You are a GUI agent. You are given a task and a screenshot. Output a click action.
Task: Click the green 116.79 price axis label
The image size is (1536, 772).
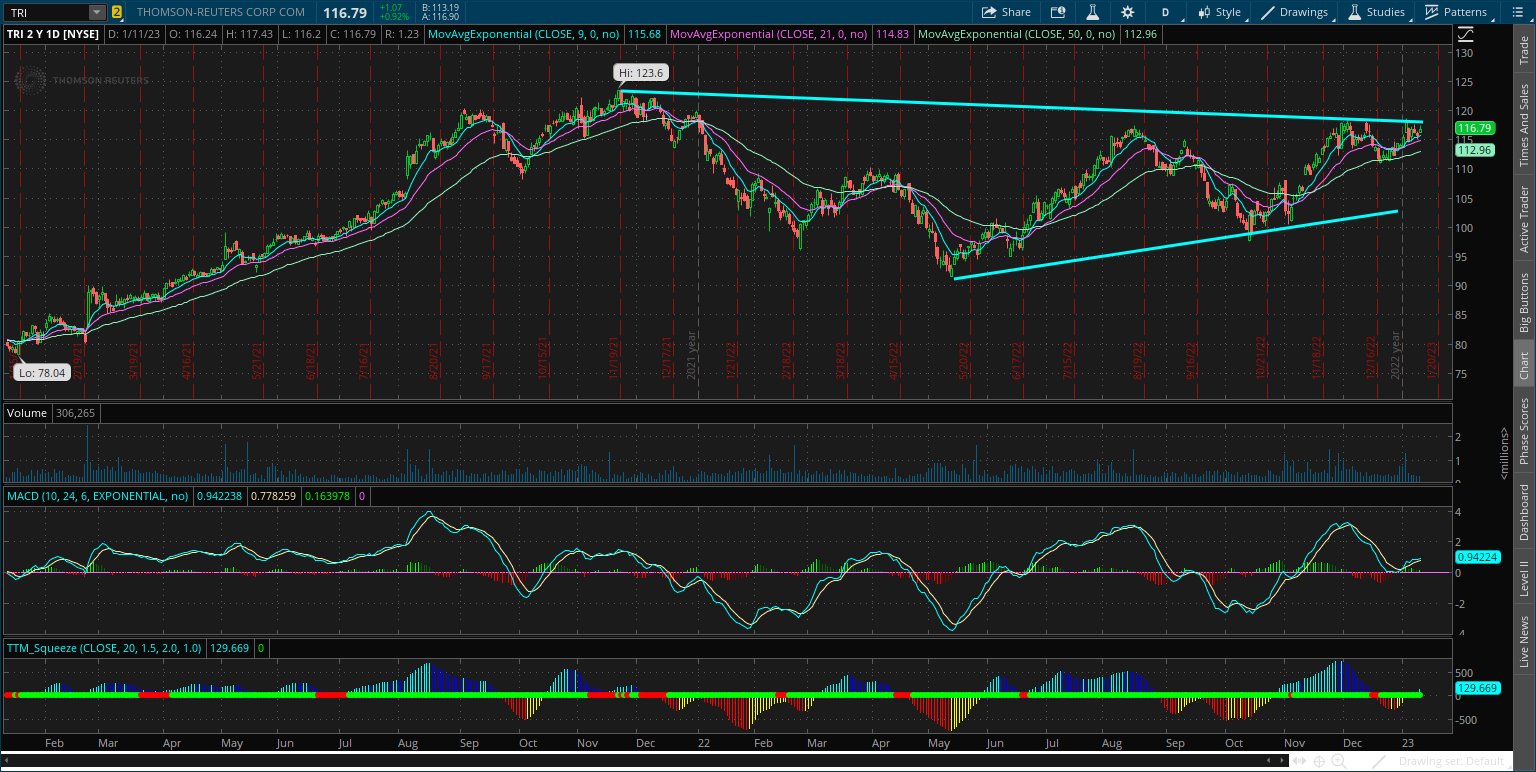click(x=1475, y=128)
